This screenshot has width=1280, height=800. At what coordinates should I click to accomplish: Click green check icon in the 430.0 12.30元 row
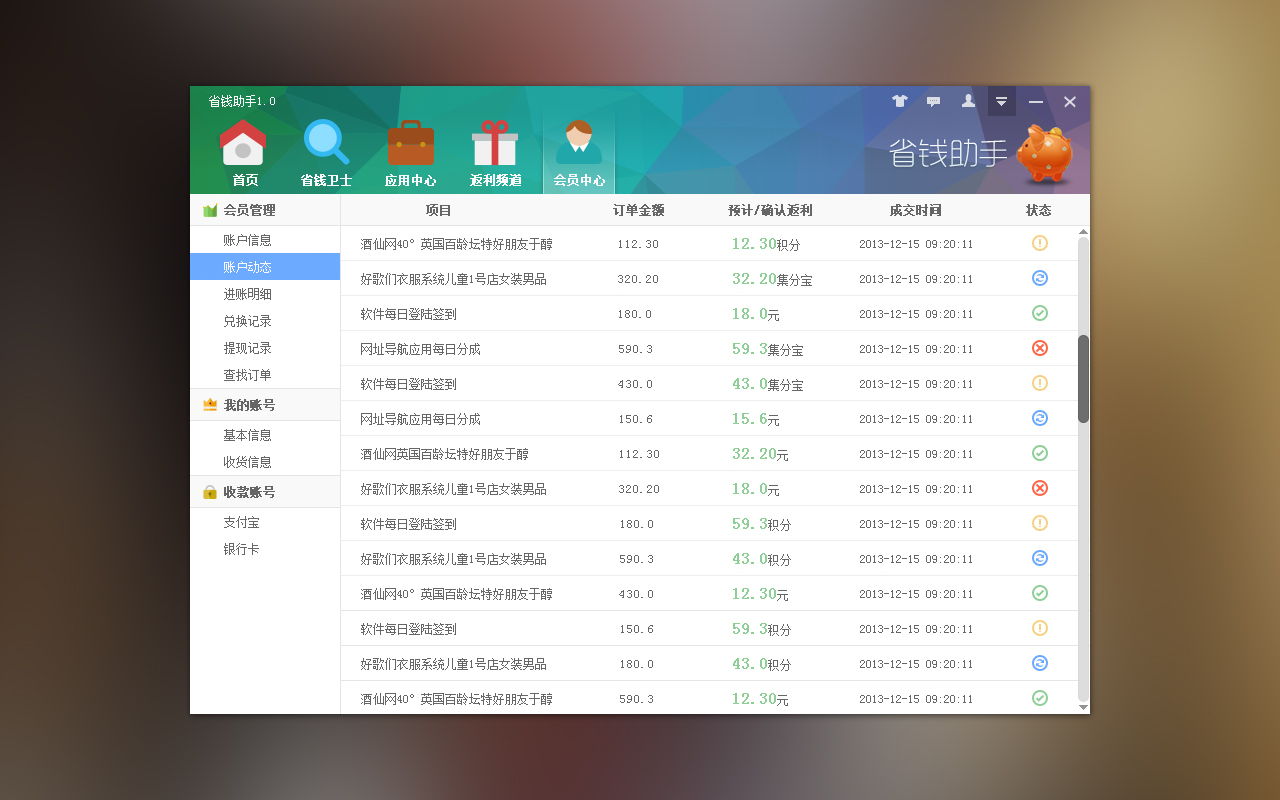[x=1040, y=593]
